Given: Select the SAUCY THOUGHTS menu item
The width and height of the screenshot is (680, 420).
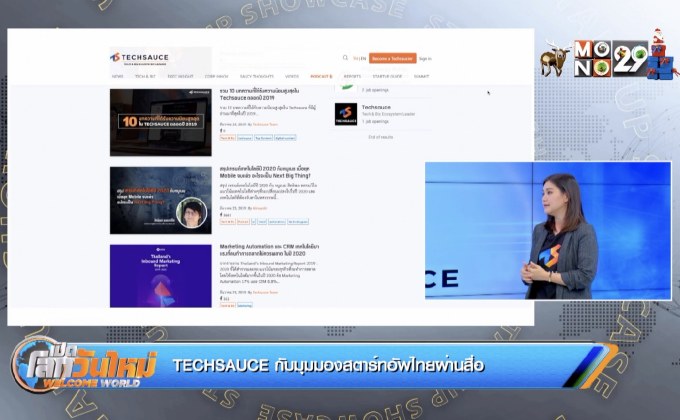Looking at the screenshot, I should click(x=257, y=76).
